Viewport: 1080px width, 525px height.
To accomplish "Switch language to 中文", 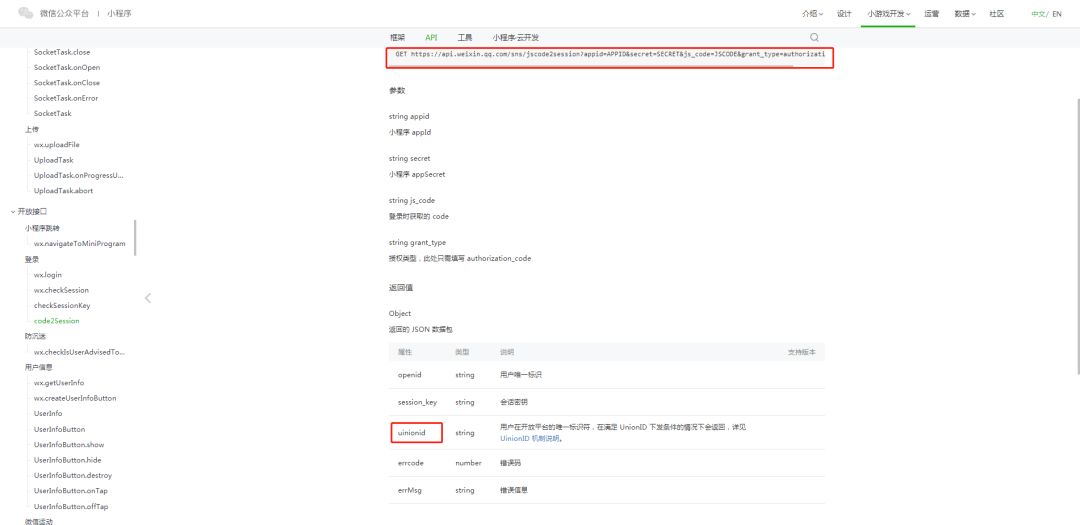I will (1038, 14).
